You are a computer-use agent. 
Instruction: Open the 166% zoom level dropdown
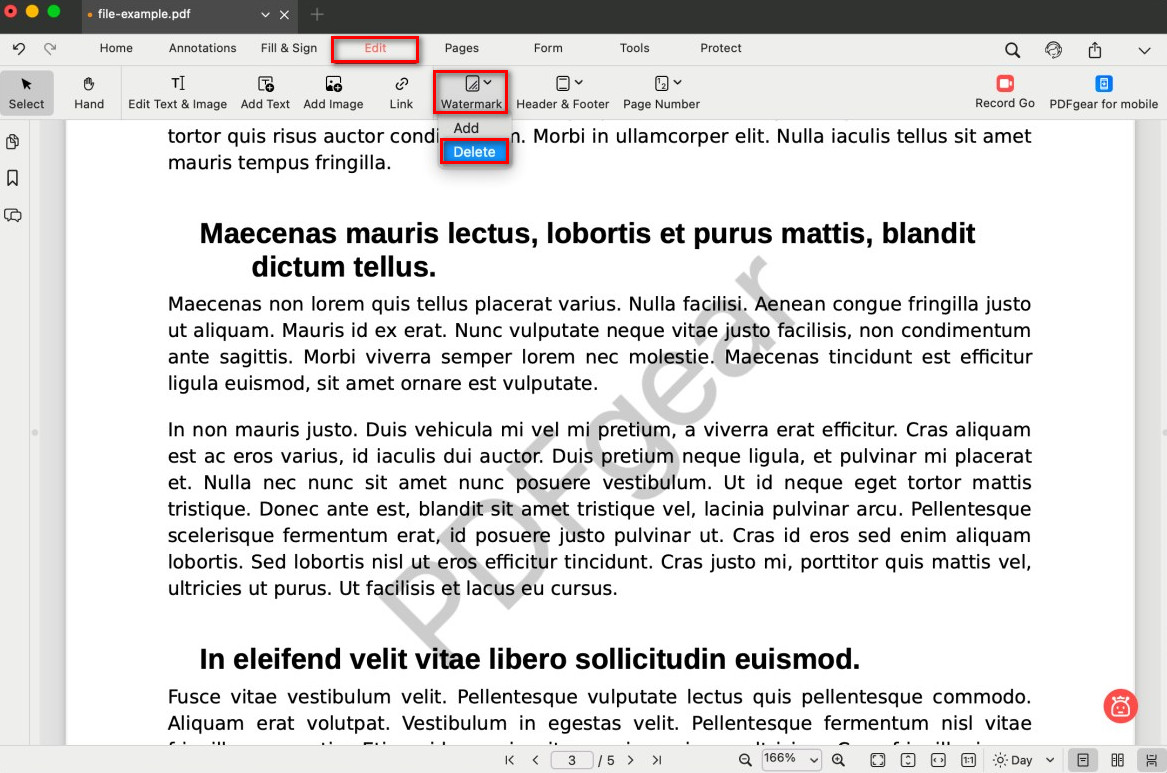(x=791, y=760)
